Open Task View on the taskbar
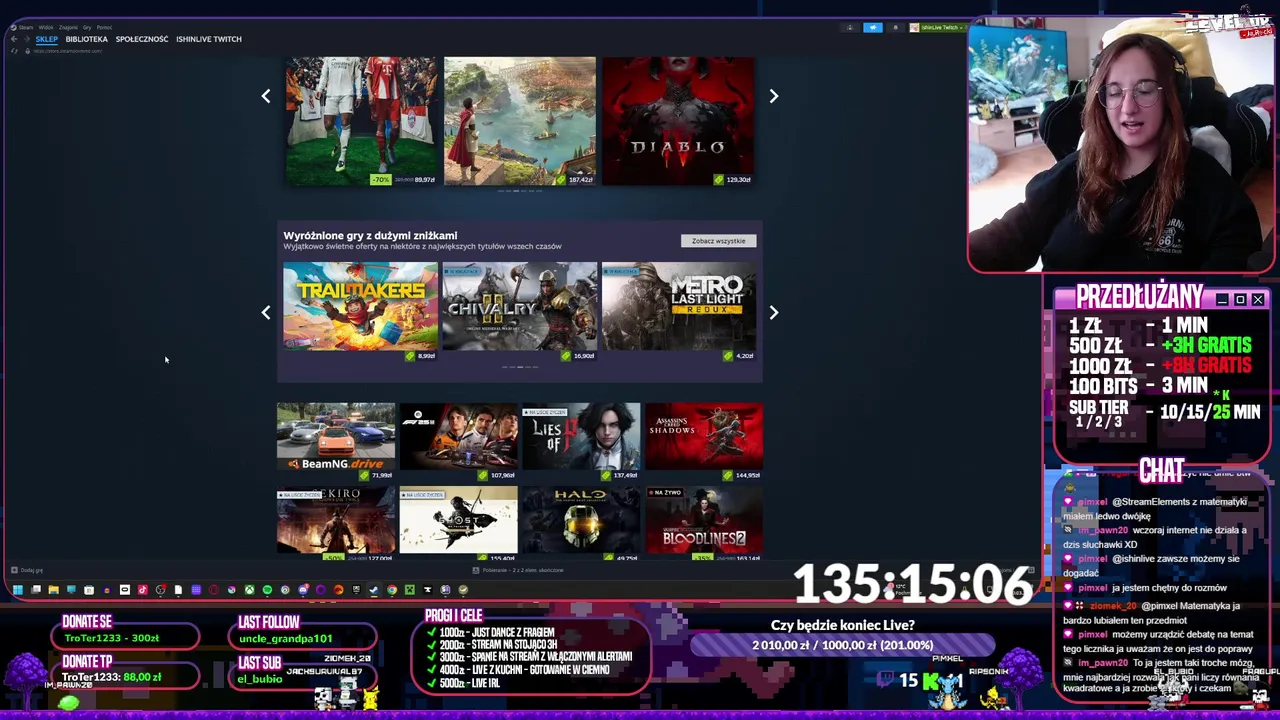1280x720 pixels. [35, 590]
